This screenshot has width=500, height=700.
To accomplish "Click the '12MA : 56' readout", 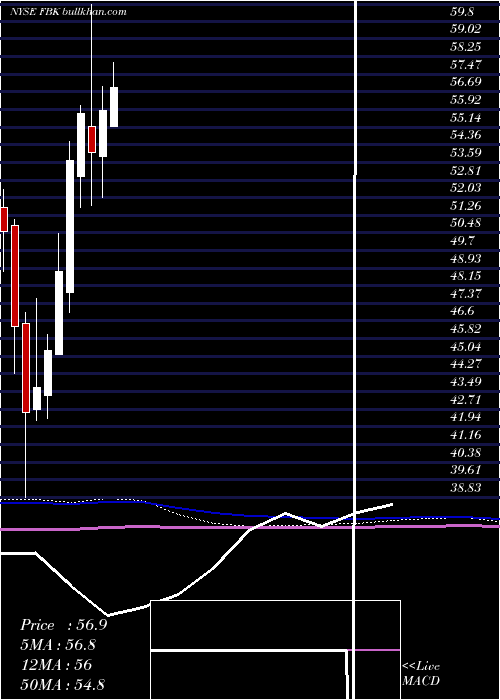I will (x=56, y=665).
